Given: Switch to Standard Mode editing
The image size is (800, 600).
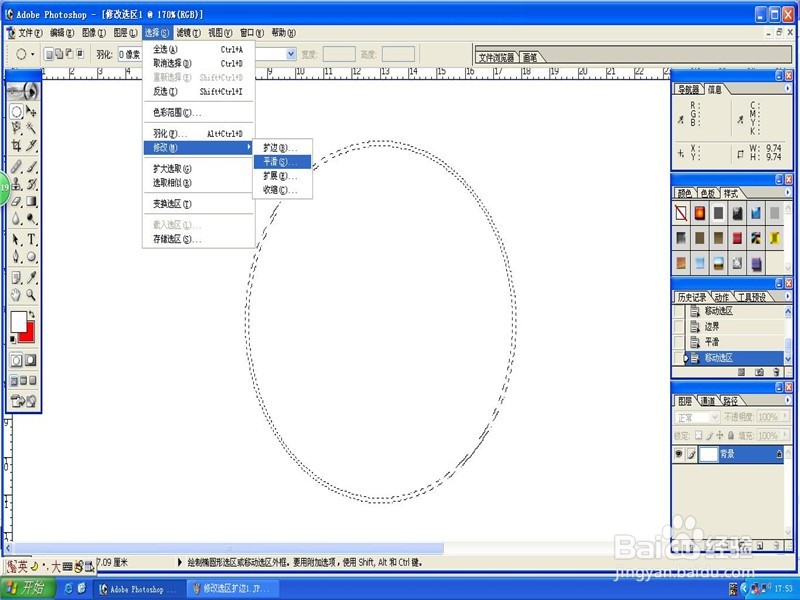Looking at the screenshot, I should 16,360.
